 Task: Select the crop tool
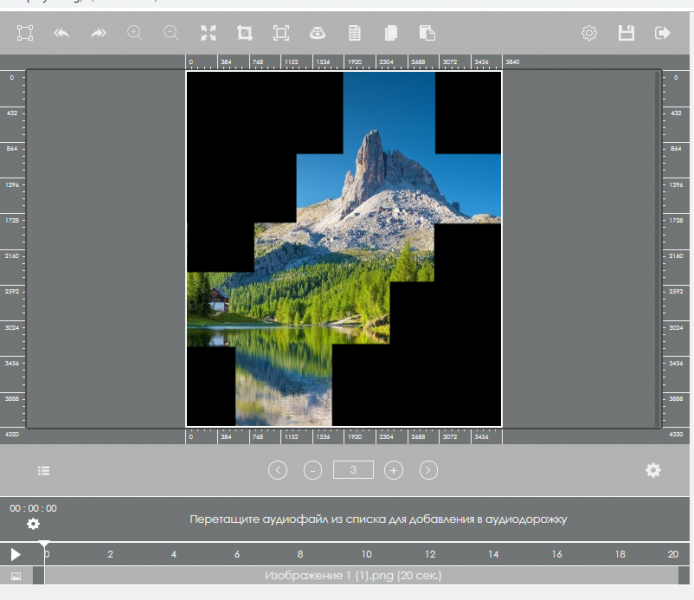[244, 33]
